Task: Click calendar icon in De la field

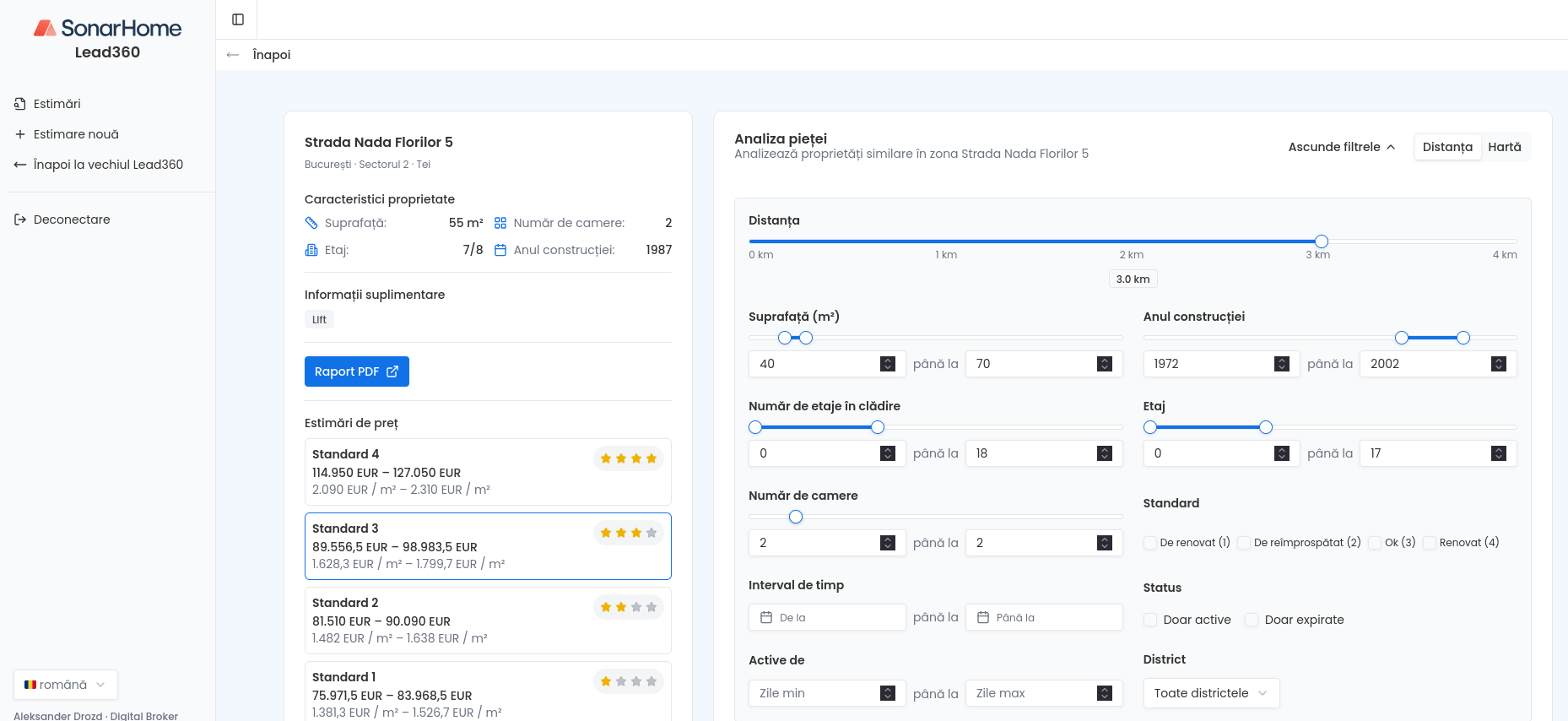Action: pos(766,617)
